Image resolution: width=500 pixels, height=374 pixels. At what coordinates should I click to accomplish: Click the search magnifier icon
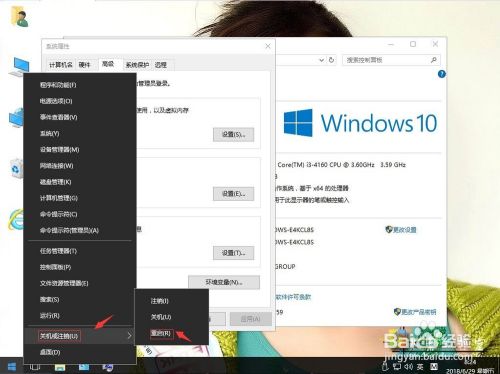pyautogui.click(x=434, y=60)
